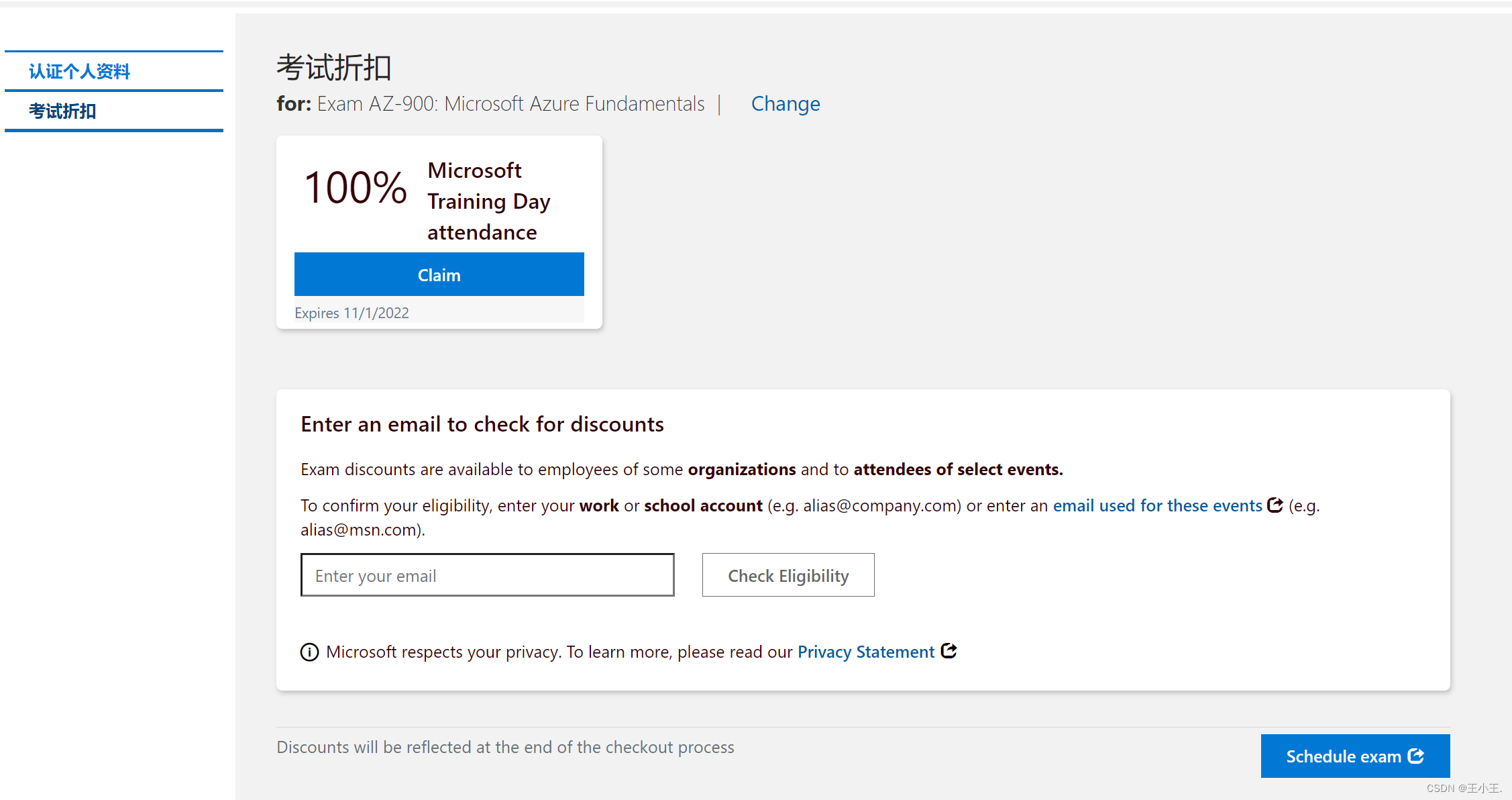
Task: Open the 认证个人资料 sidebar tab
Action: click(79, 71)
